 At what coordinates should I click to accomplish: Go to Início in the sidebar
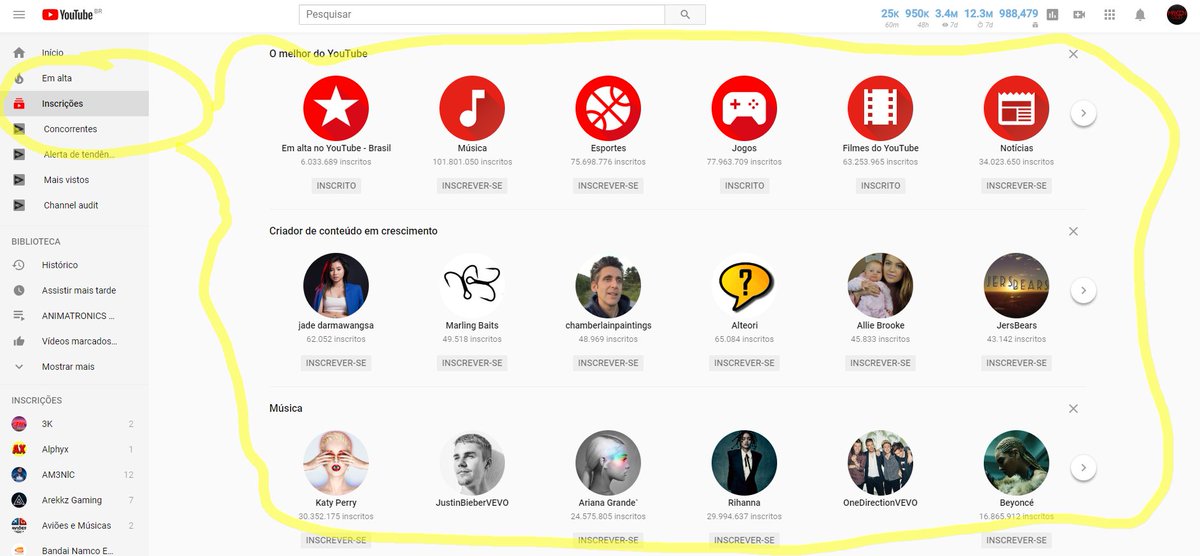pyautogui.click(x=74, y=52)
